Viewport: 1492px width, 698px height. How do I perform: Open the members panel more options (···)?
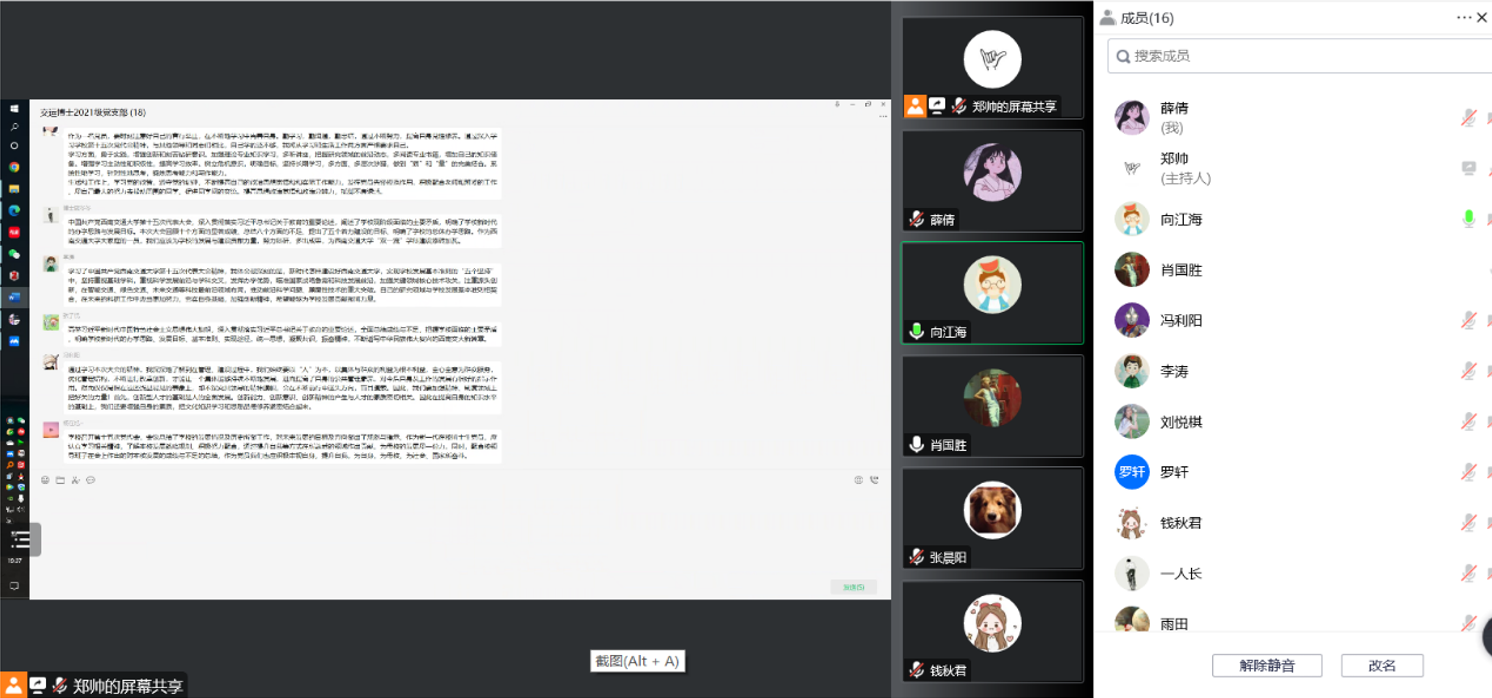[1464, 17]
